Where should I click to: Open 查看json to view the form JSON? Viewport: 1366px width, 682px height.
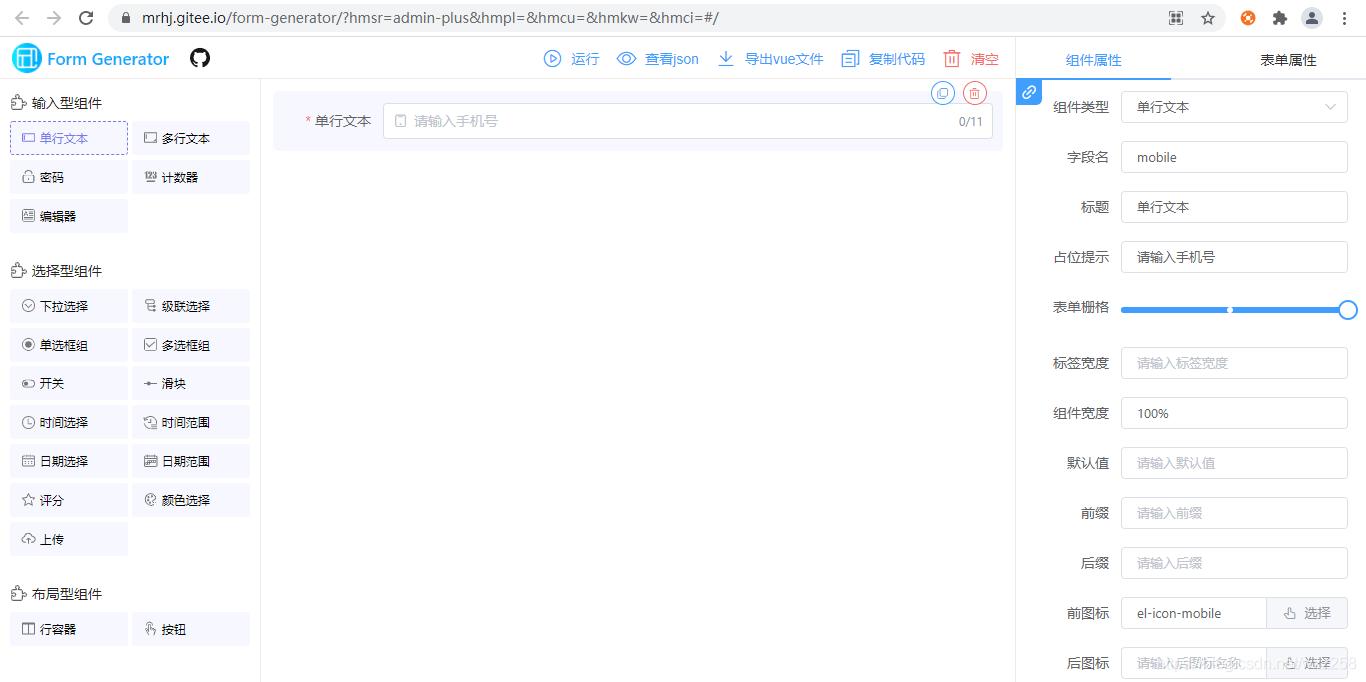658,59
